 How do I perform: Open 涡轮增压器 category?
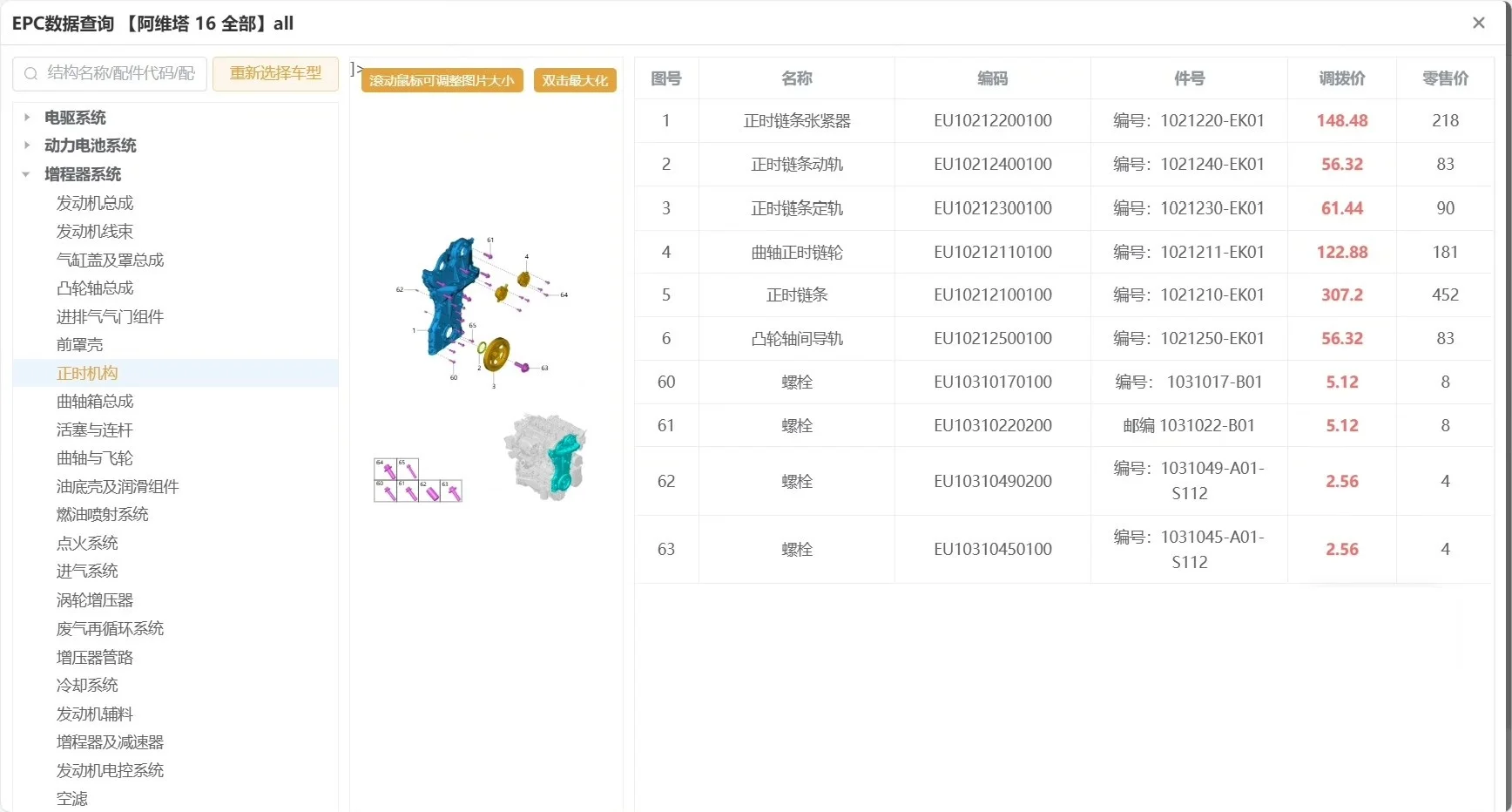95,600
